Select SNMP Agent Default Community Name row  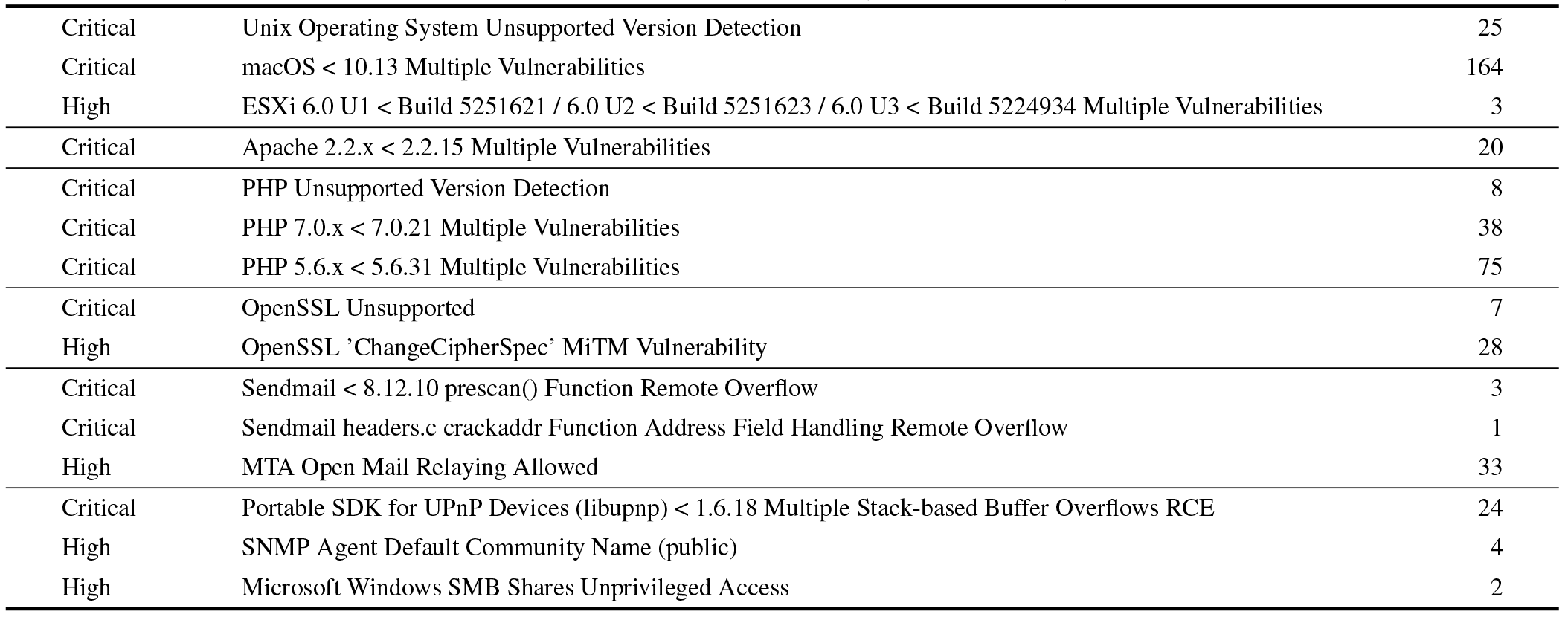783,548
